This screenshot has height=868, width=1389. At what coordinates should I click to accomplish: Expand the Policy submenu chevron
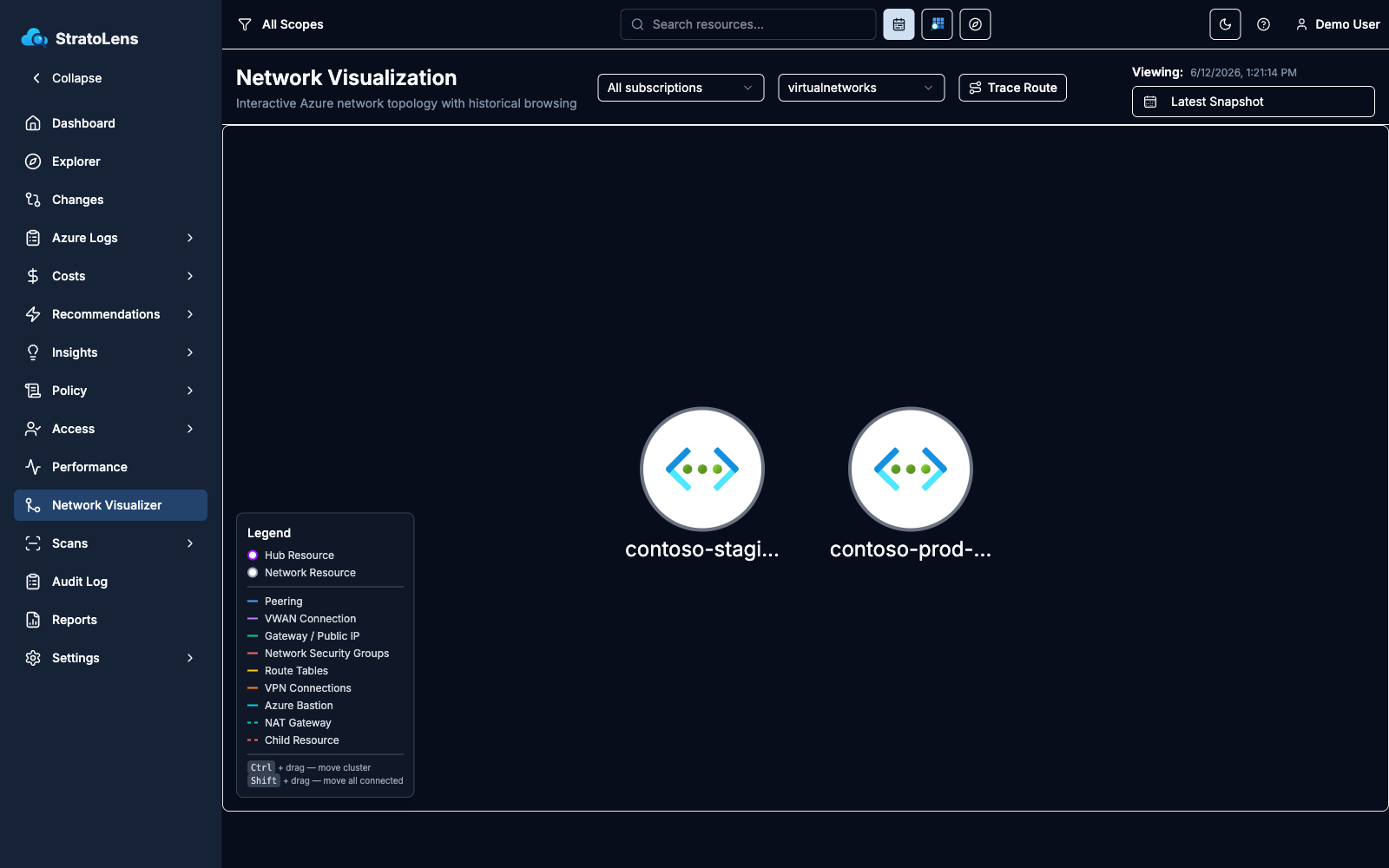tap(190, 391)
